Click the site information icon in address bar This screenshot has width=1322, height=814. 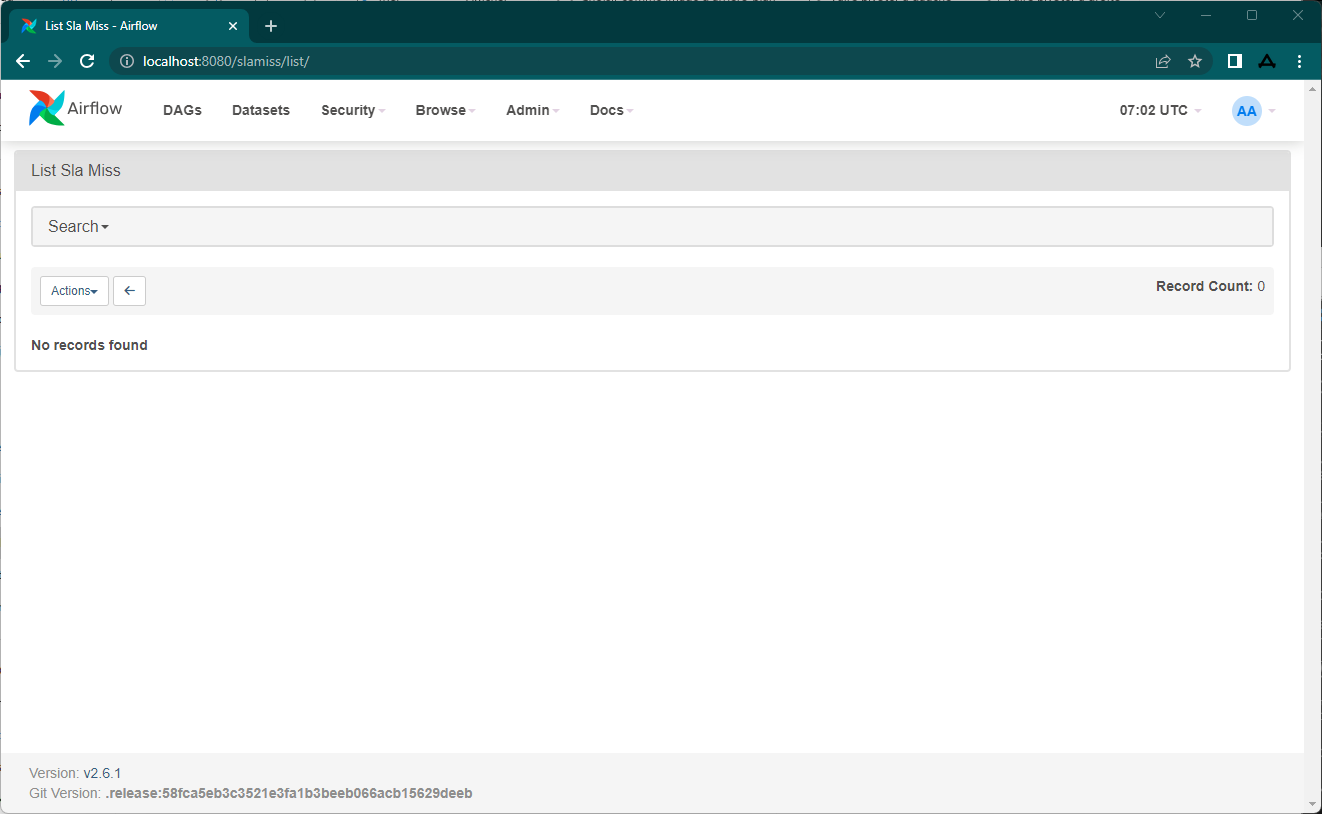[127, 61]
